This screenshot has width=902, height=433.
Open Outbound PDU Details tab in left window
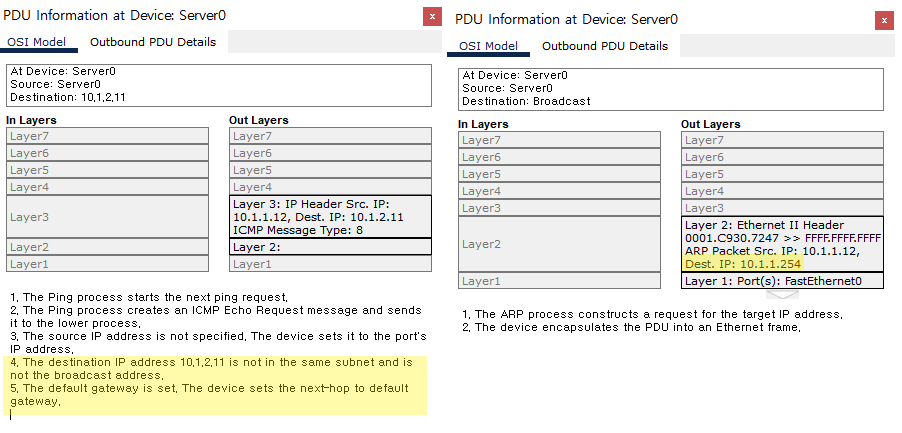pyautogui.click(x=153, y=42)
